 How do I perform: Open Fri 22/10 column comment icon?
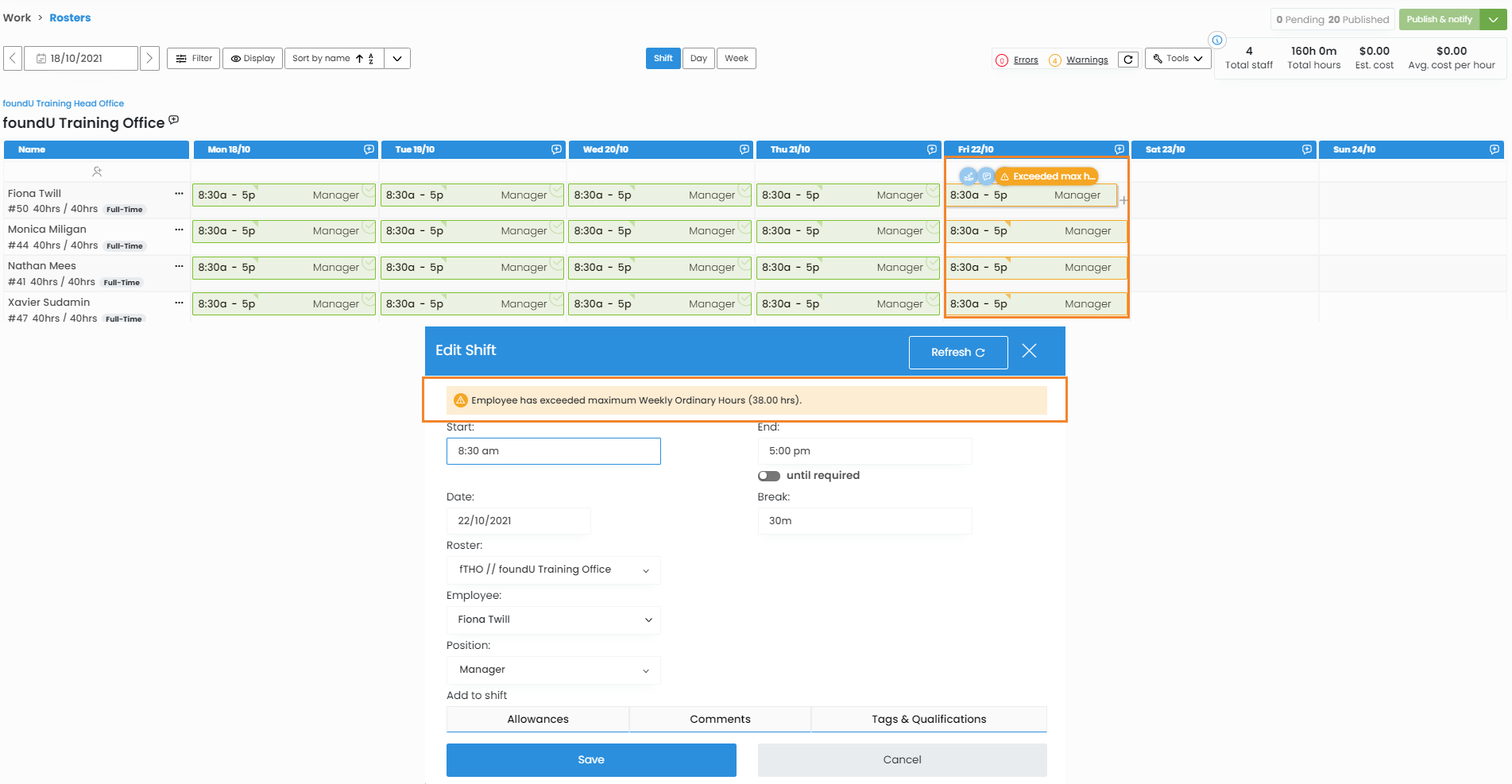(x=1119, y=149)
